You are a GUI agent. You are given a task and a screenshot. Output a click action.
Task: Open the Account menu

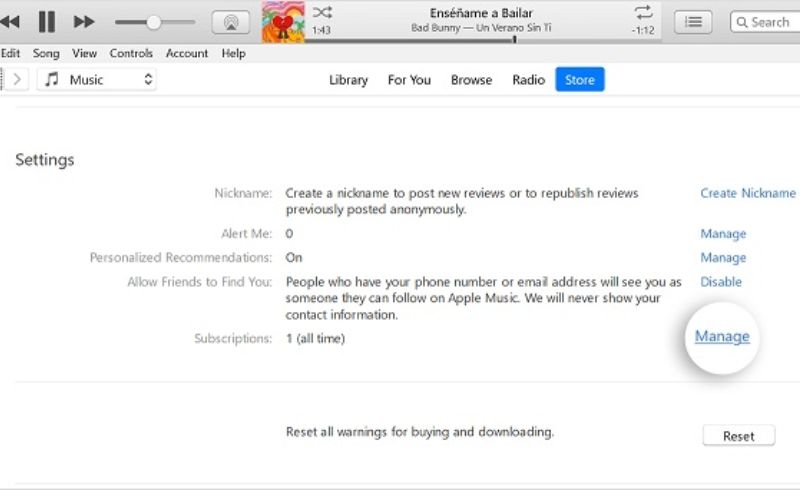pyautogui.click(x=187, y=53)
